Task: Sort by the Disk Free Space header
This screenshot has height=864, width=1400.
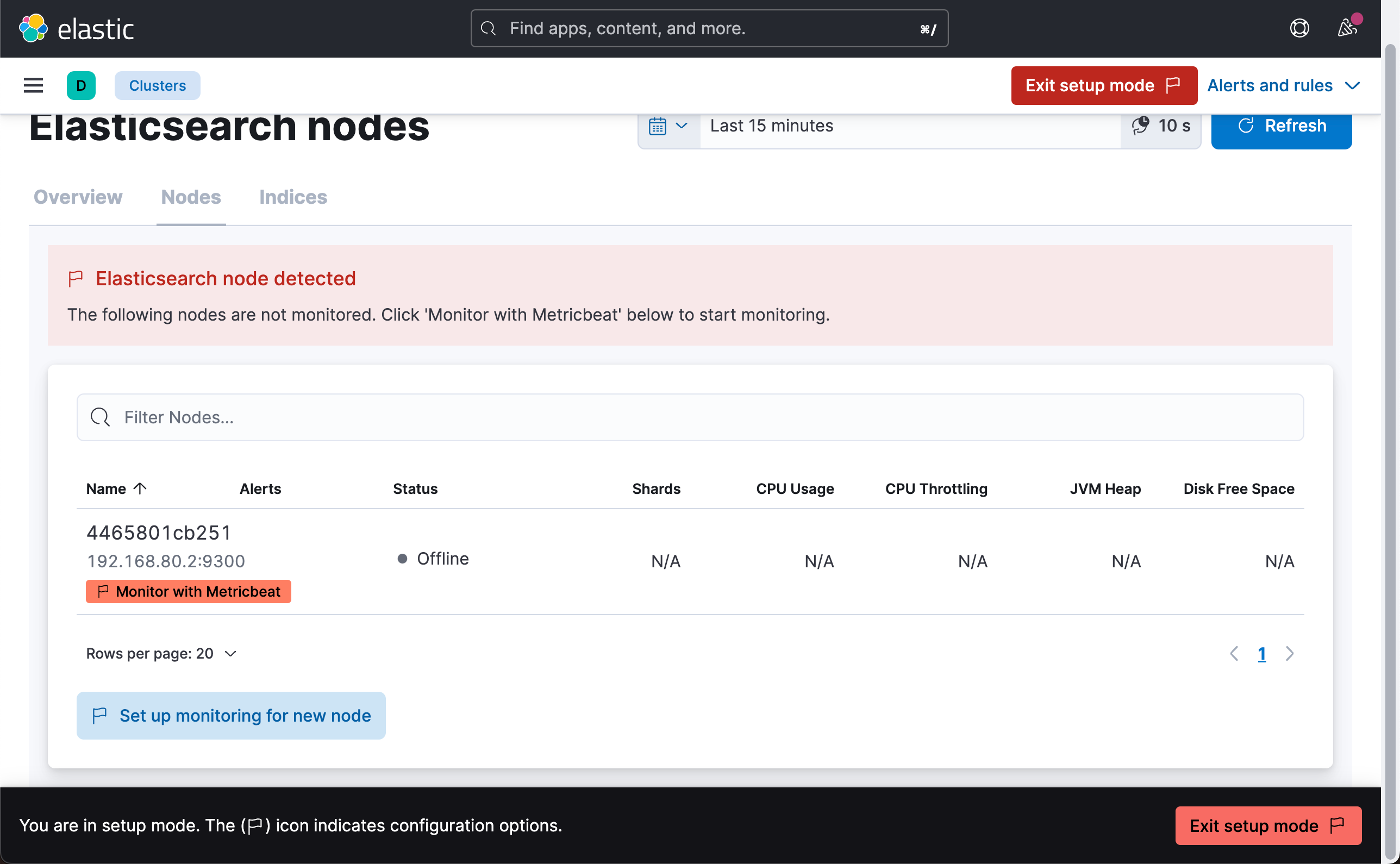Action: pos(1238,489)
